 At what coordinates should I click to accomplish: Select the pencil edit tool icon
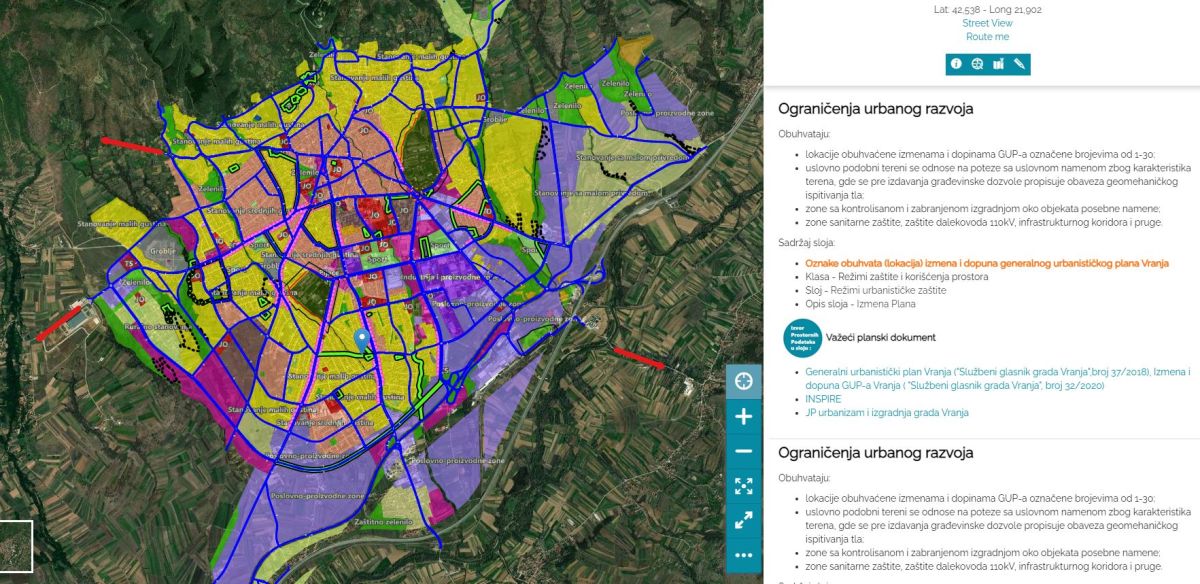coord(1019,64)
